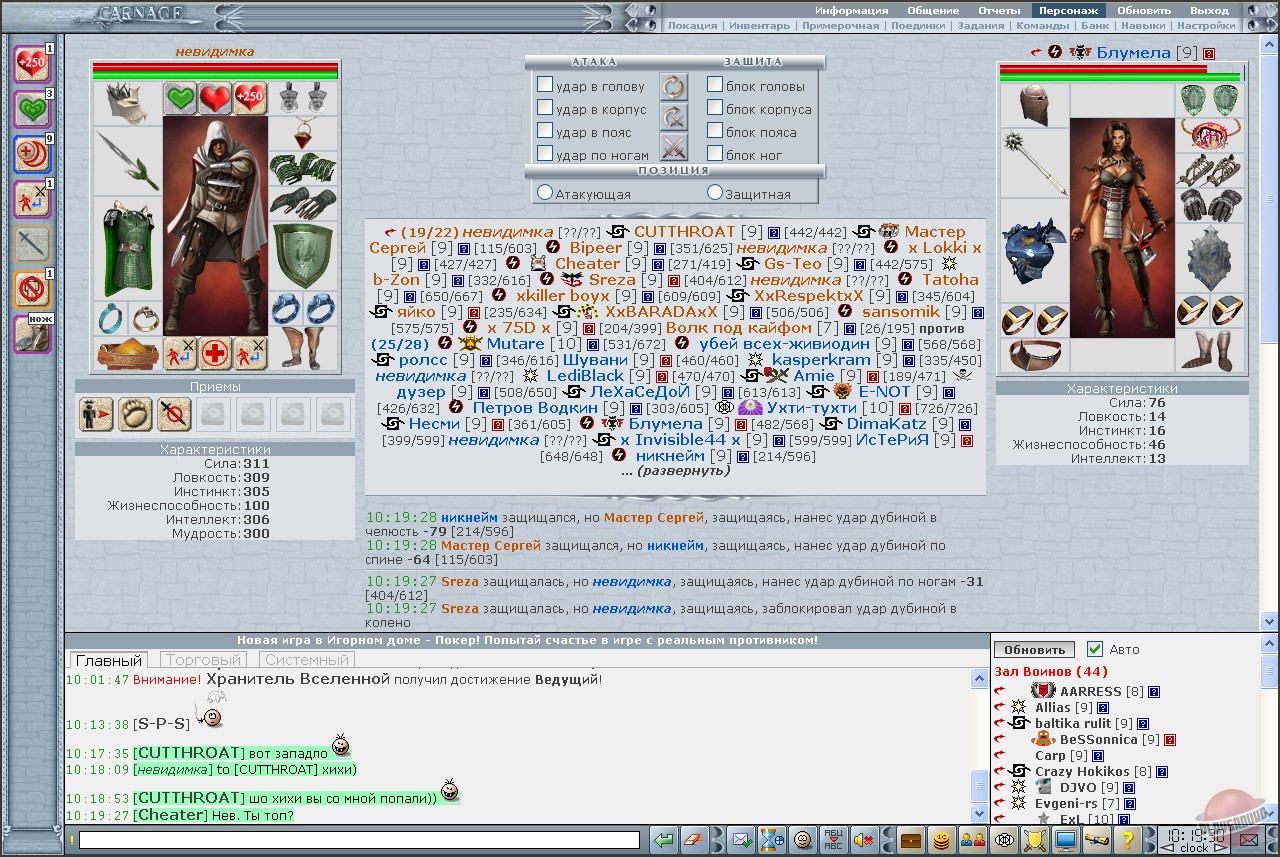Open the 'Инвентарь' menu item
Image resolution: width=1280 pixels, height=857 pixels.
(729, 26)
